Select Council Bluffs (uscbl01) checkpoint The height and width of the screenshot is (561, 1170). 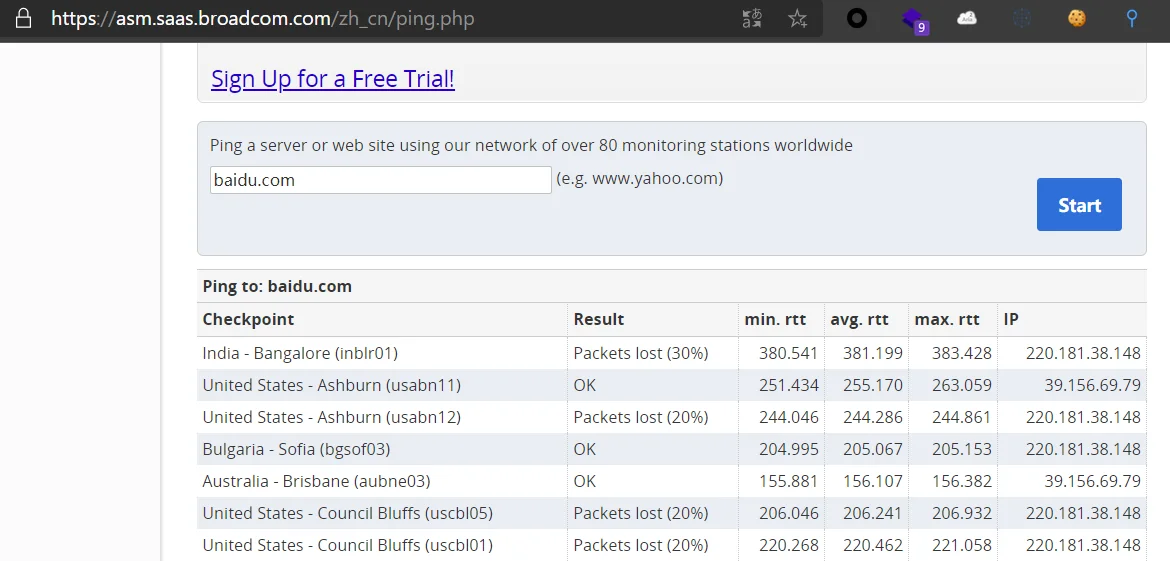point(348,546)
